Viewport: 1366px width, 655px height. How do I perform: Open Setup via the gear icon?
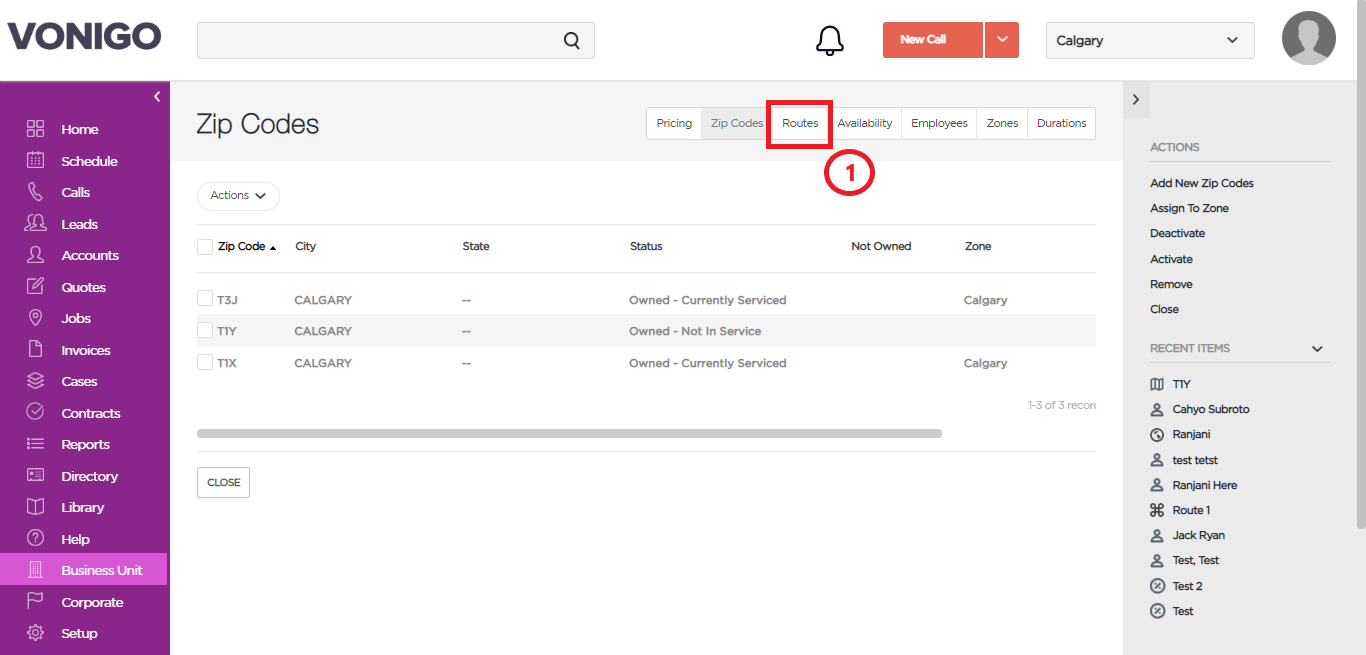36,633
